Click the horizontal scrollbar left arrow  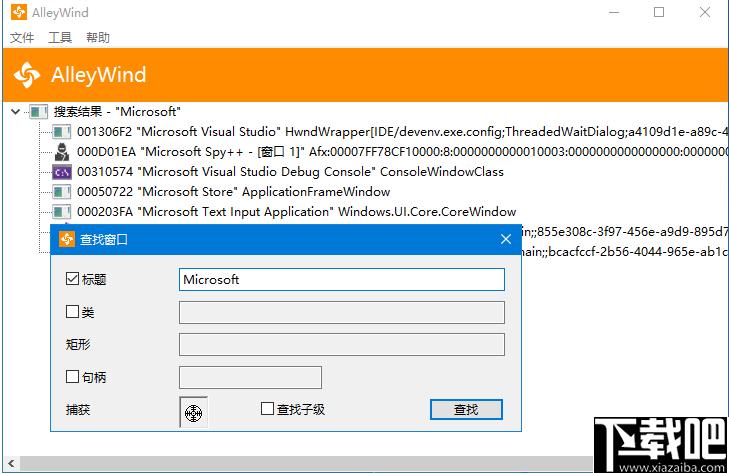[11, 463]
